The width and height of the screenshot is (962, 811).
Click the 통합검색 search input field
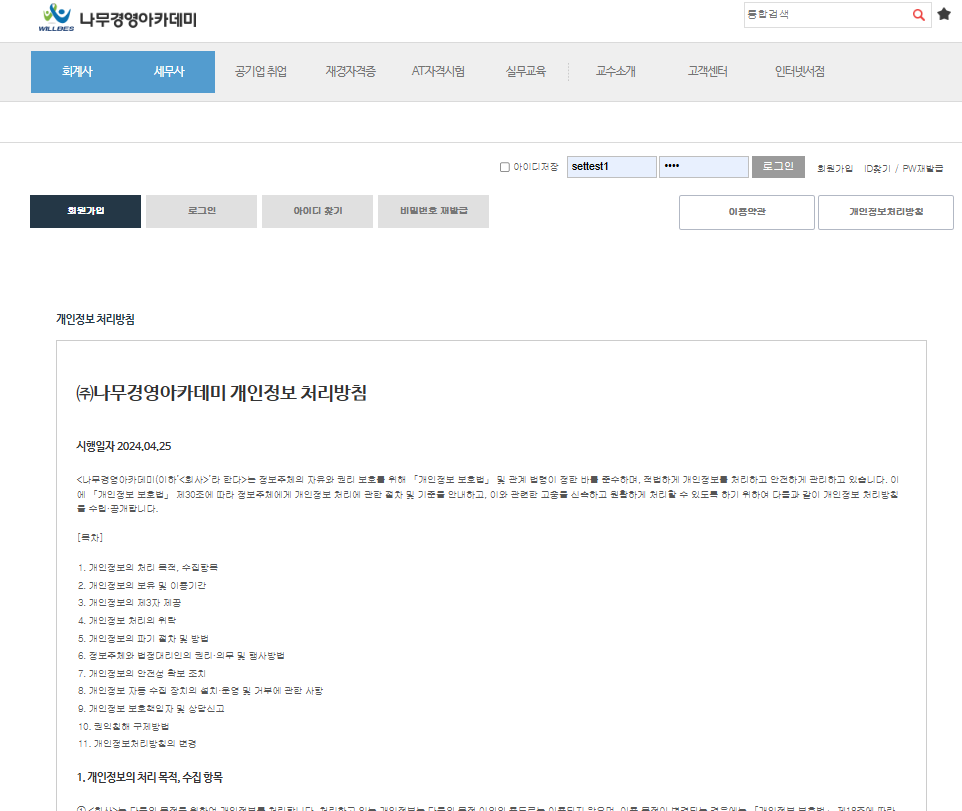tap(826, 15)
